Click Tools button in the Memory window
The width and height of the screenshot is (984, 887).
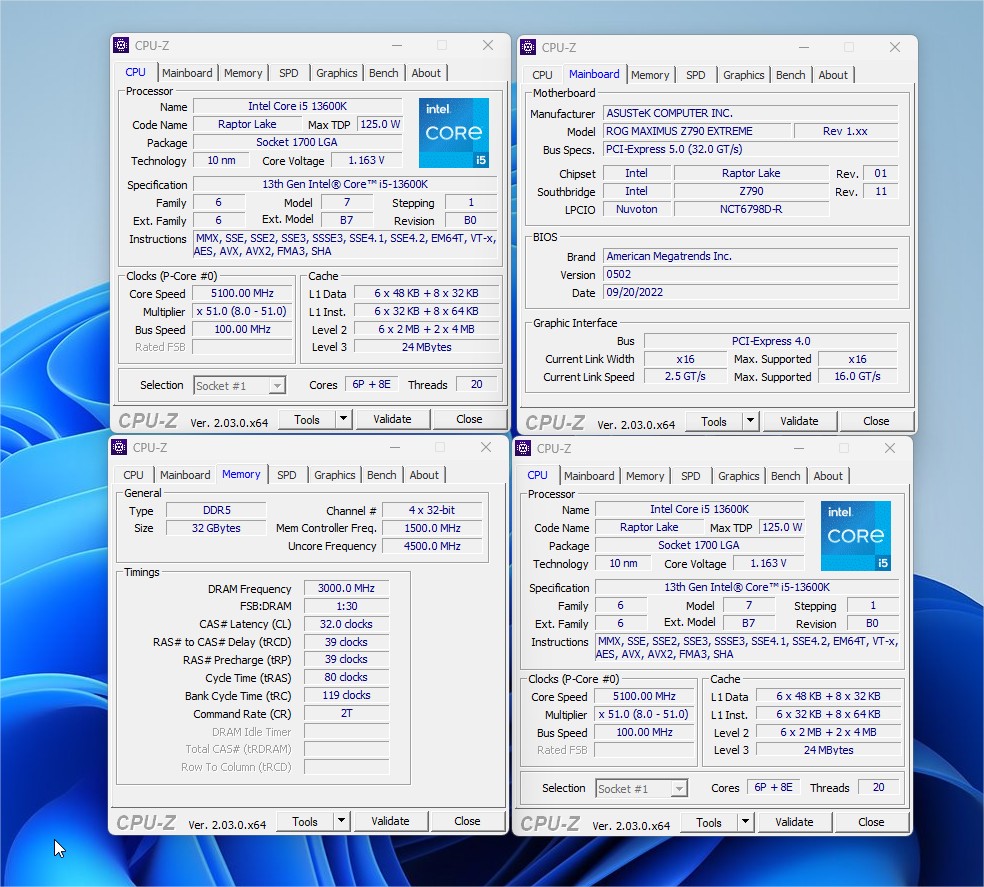(x=304, y=821)
